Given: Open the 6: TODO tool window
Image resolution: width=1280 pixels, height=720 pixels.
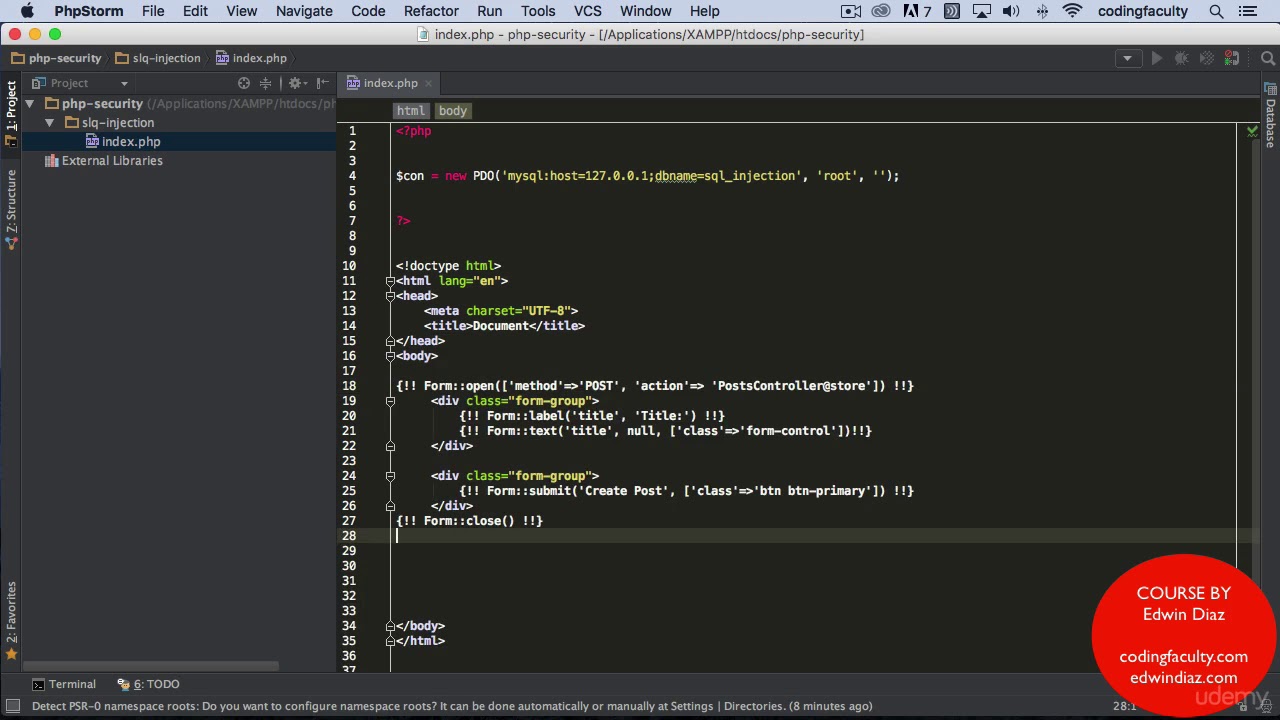Looking at the screenshot, I should click(149, 684).
